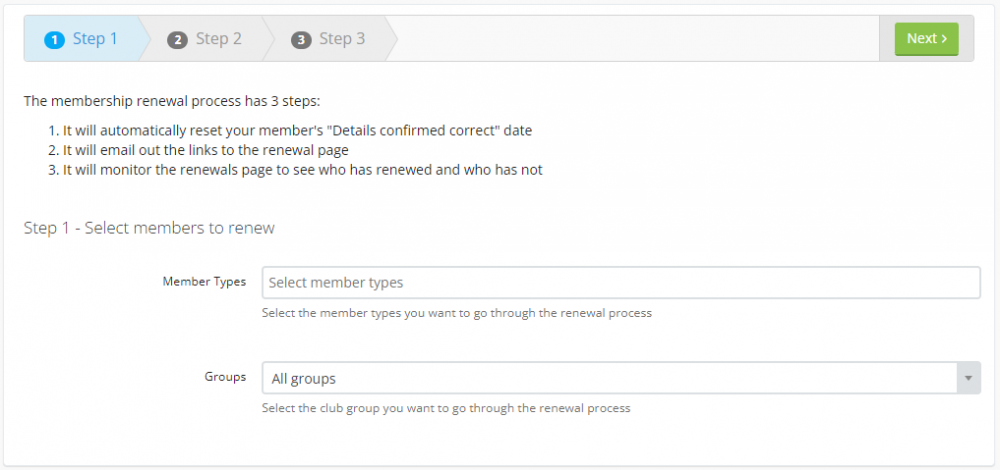1000x470 pixels.
Task: Click the Member Types field label
Action: pyautogui.click(x=204, y=282)
